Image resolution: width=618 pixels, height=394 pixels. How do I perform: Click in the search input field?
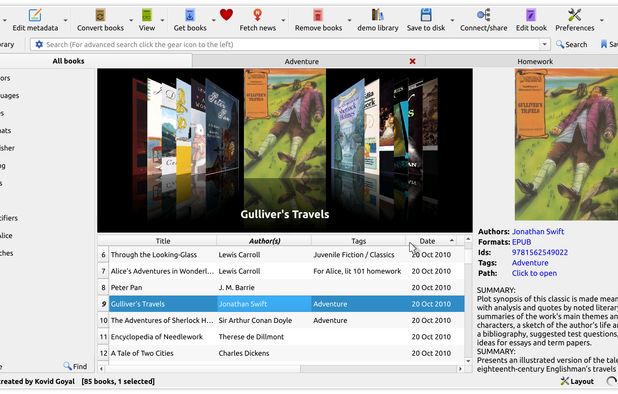[x=291, y=45]
